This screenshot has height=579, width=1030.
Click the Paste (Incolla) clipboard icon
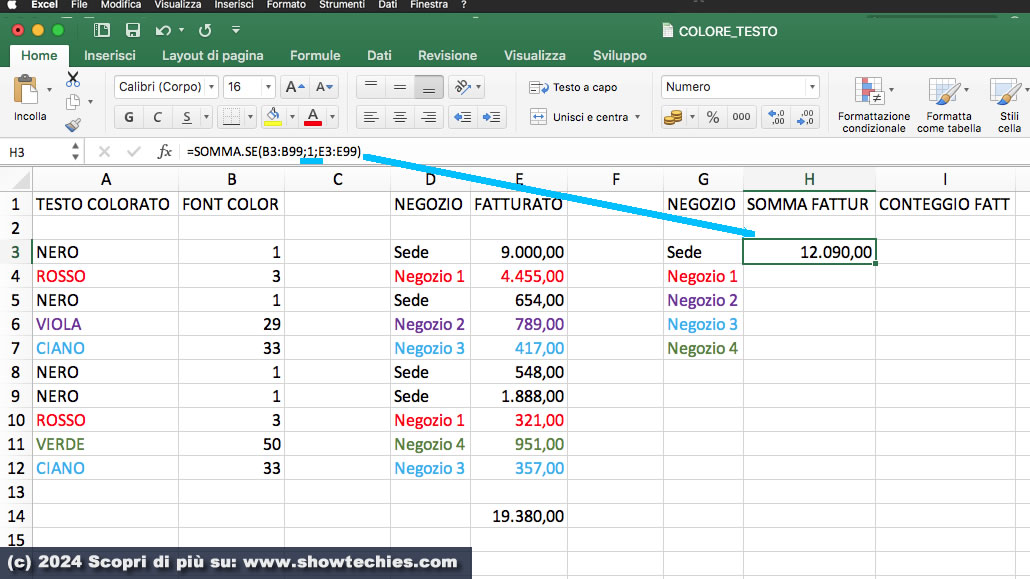coord(26,90)
